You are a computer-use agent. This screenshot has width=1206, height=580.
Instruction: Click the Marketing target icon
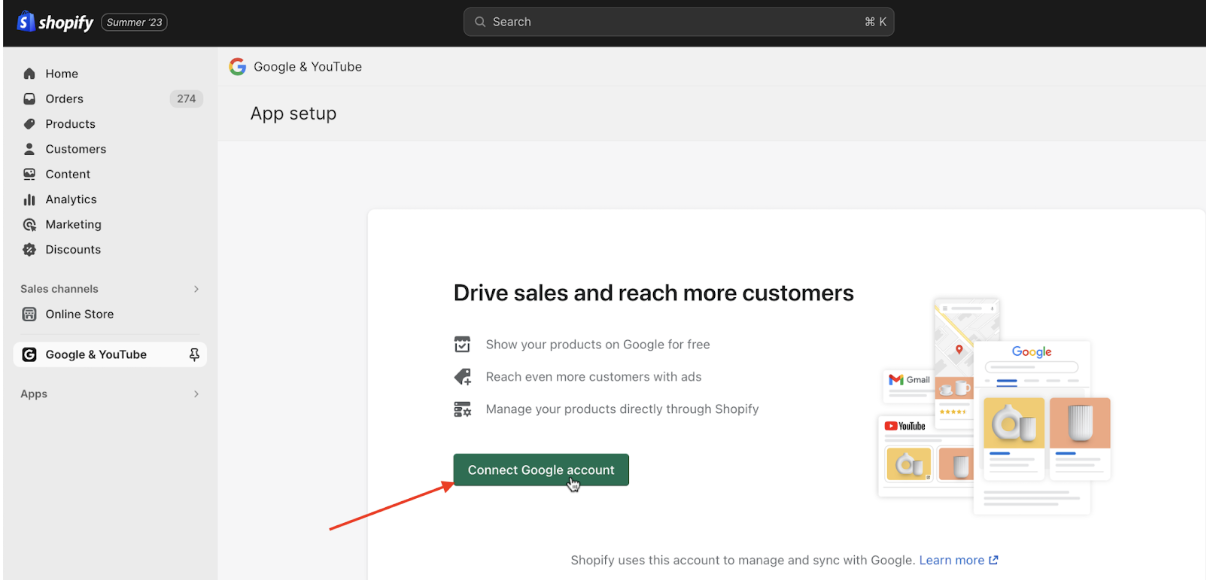coord(29,224)
